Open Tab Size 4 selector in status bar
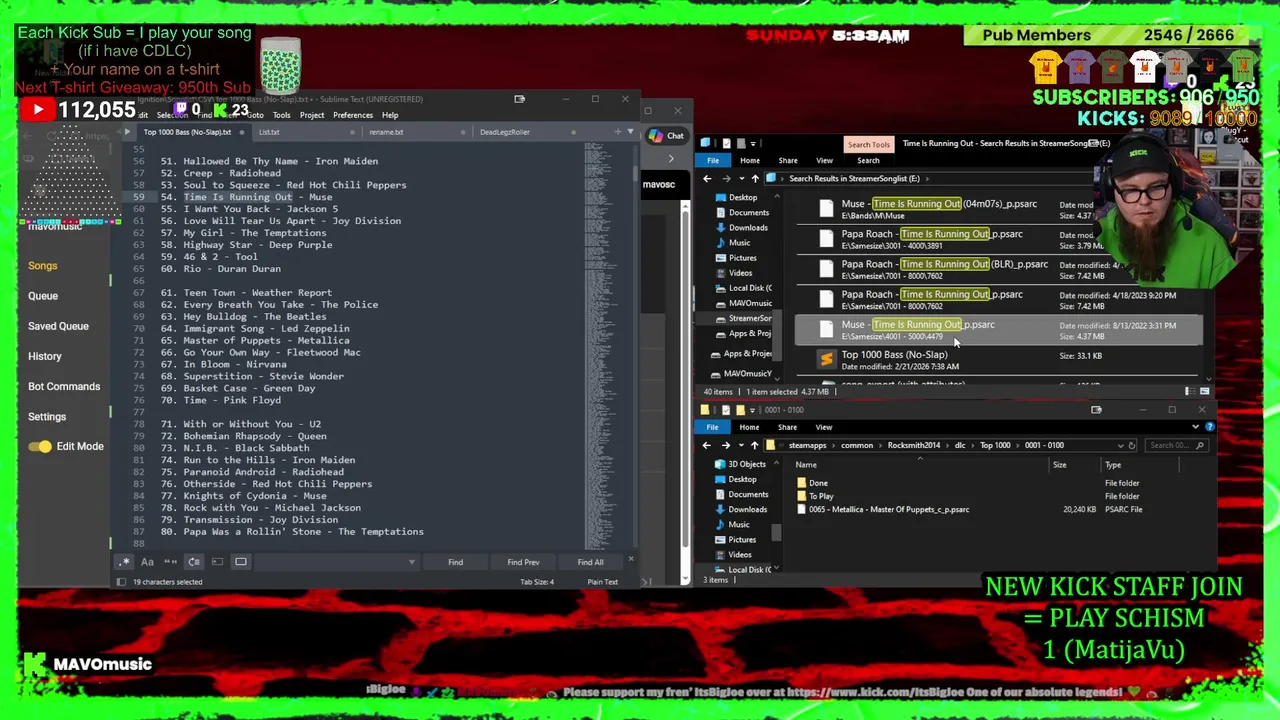The width and height of the screenshot is (1280, 720). pos(537,582)
